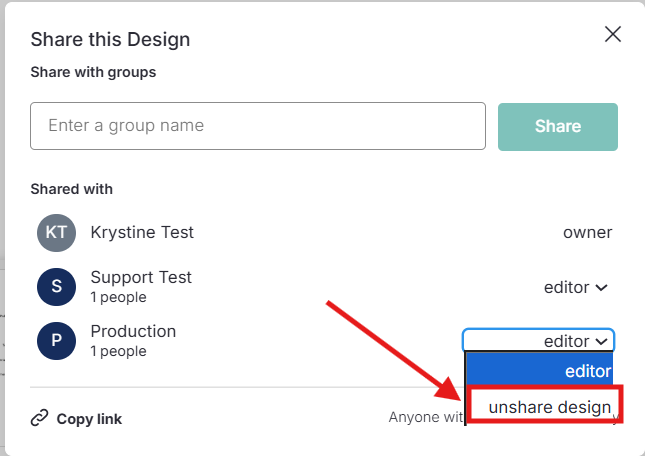Open the 'Anyone with' link access setting
Image resolution: width=645 pixels, height=456 pixels.
426,417
